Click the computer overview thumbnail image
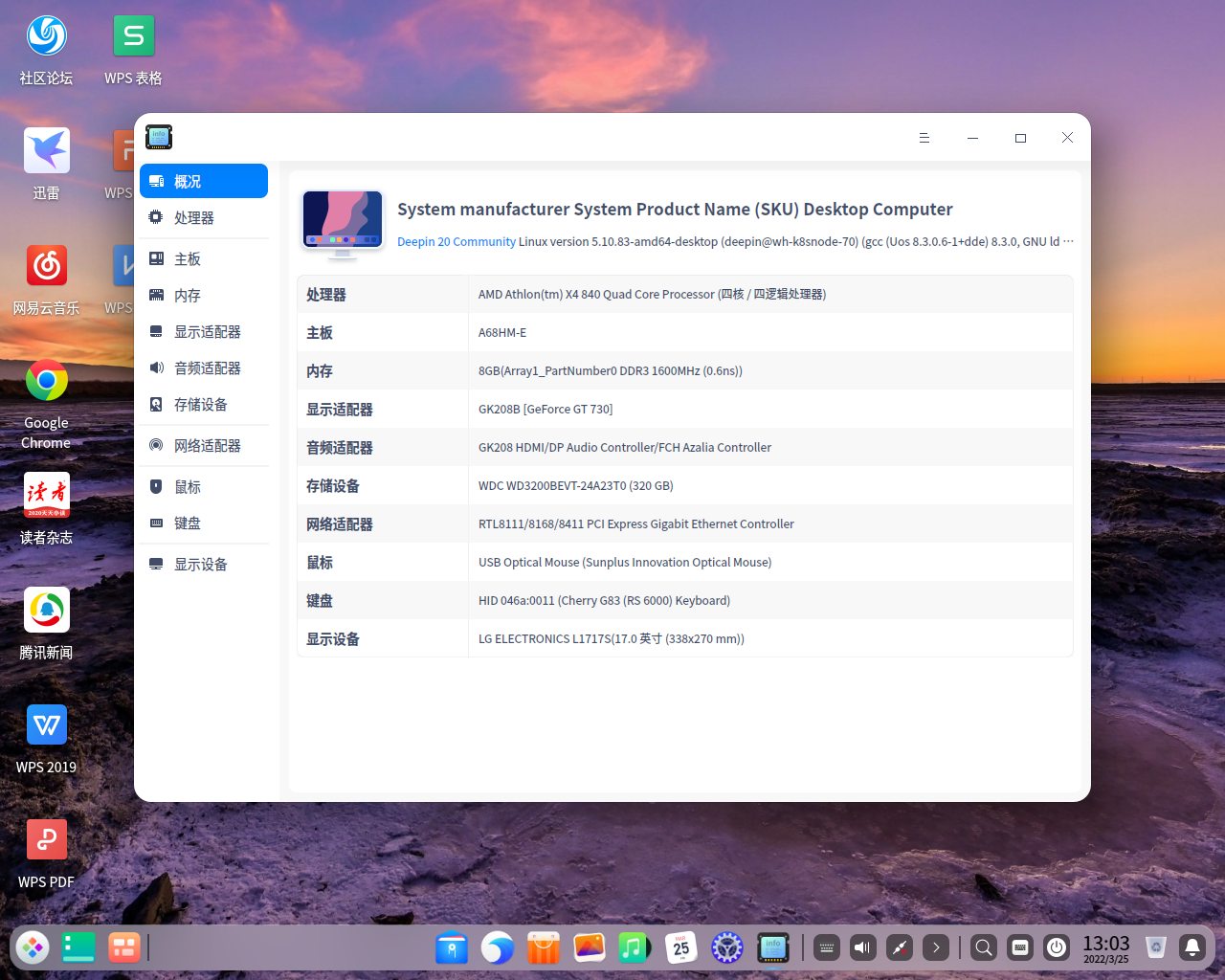The width and height of the screenshot is (1225, 980). [342, 222]
